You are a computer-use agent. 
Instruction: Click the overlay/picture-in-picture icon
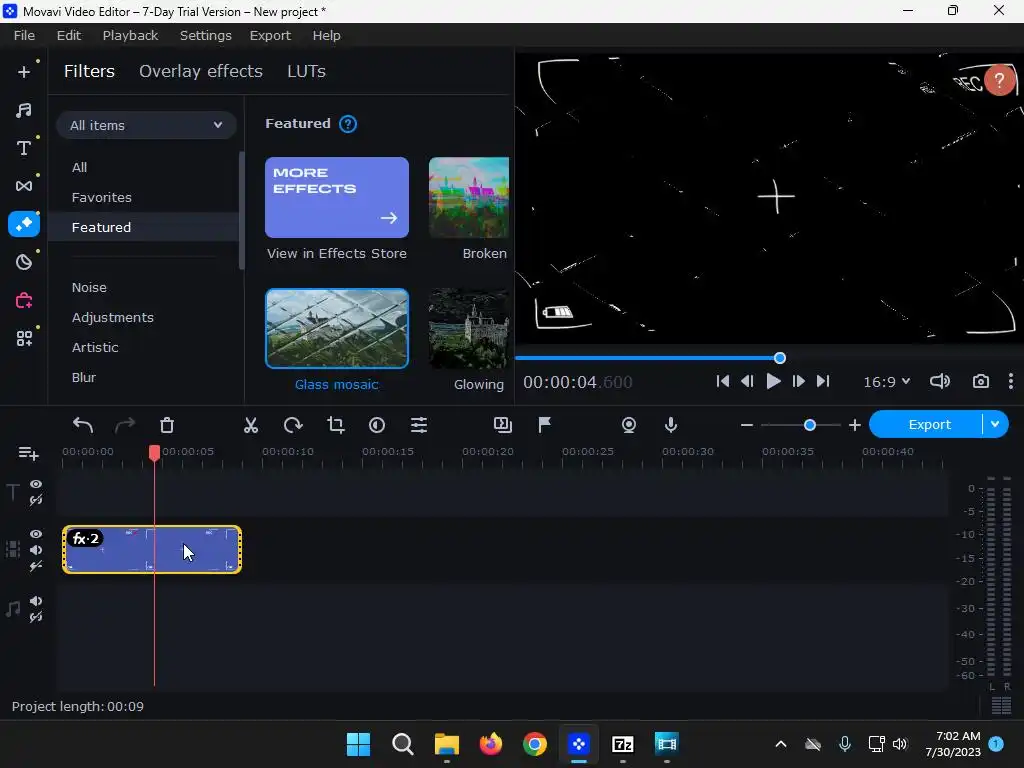coord(503,425)
